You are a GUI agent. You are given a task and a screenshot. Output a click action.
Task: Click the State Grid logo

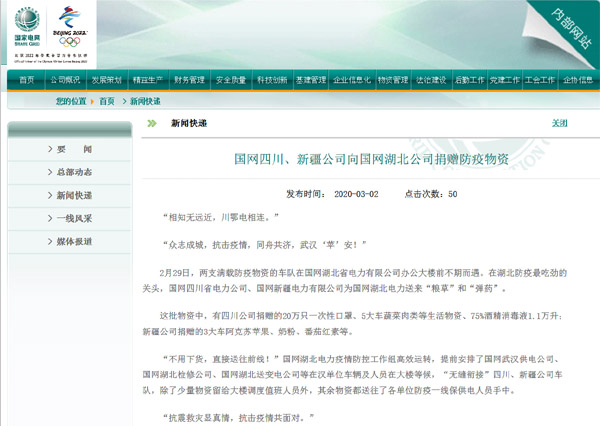pos(27,27)
